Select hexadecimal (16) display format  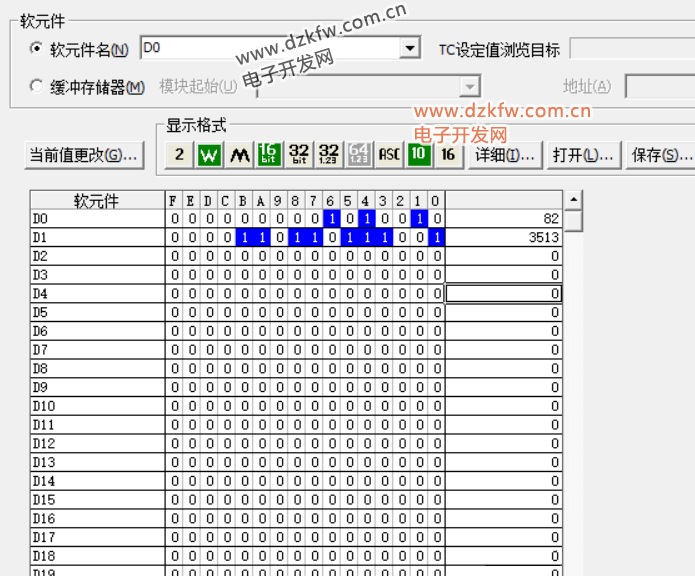tap(448, 154)
